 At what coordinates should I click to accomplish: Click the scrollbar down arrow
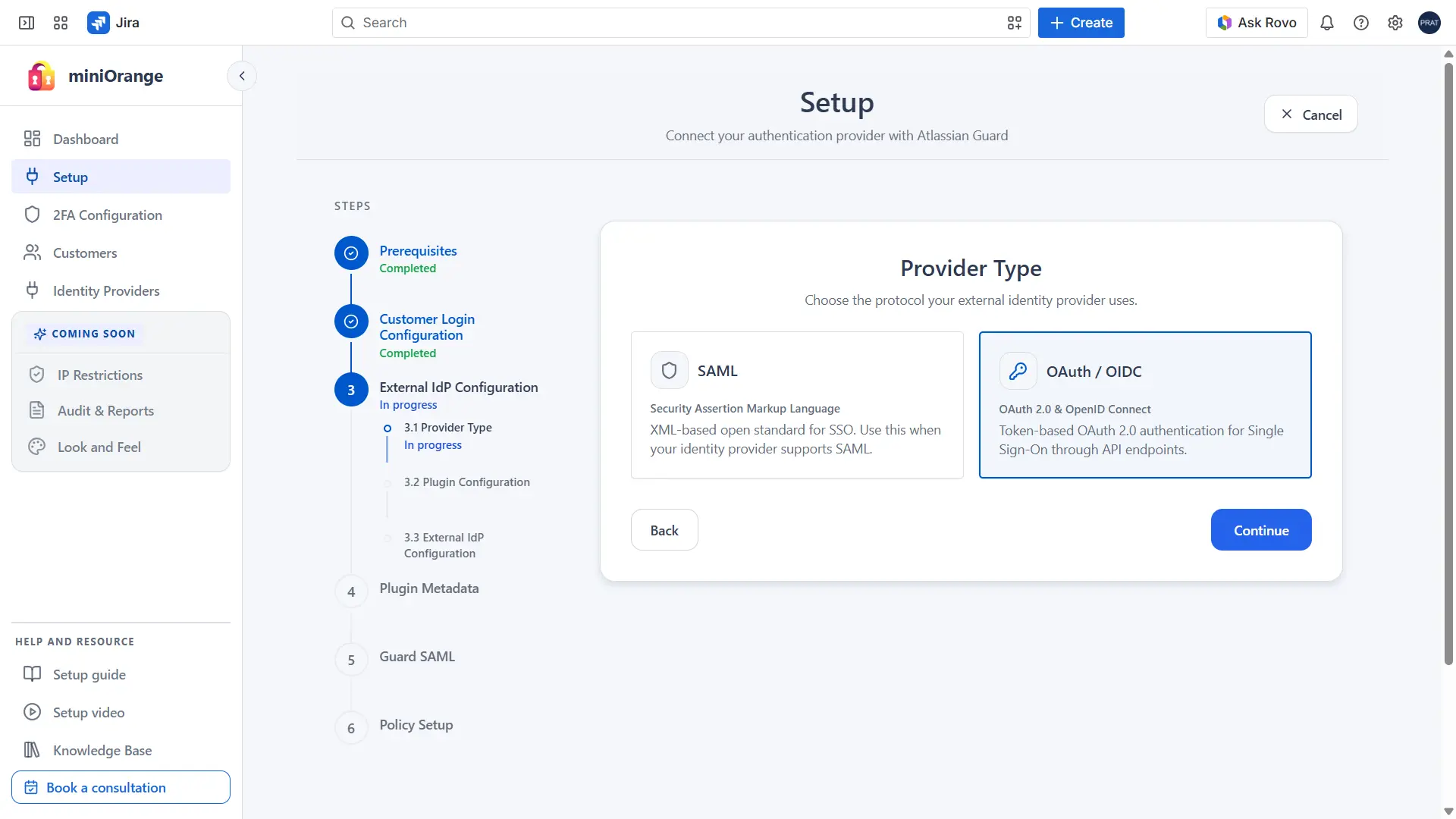tap(1448, 811)
